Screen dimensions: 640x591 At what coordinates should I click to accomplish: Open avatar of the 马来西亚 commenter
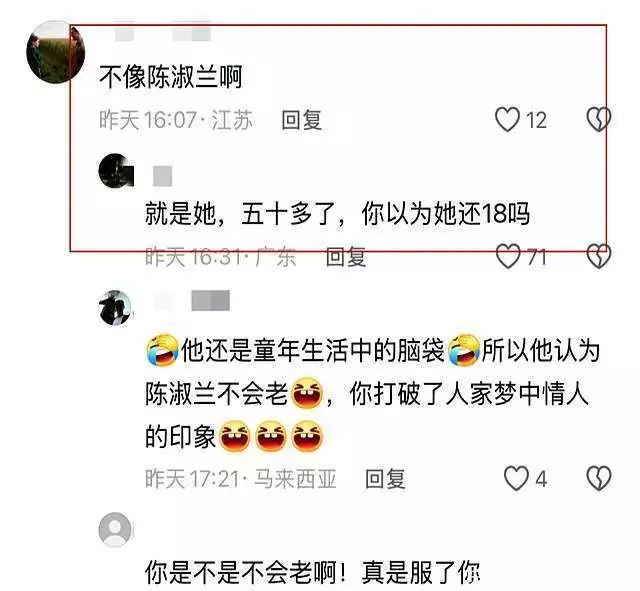click(116, 308)
